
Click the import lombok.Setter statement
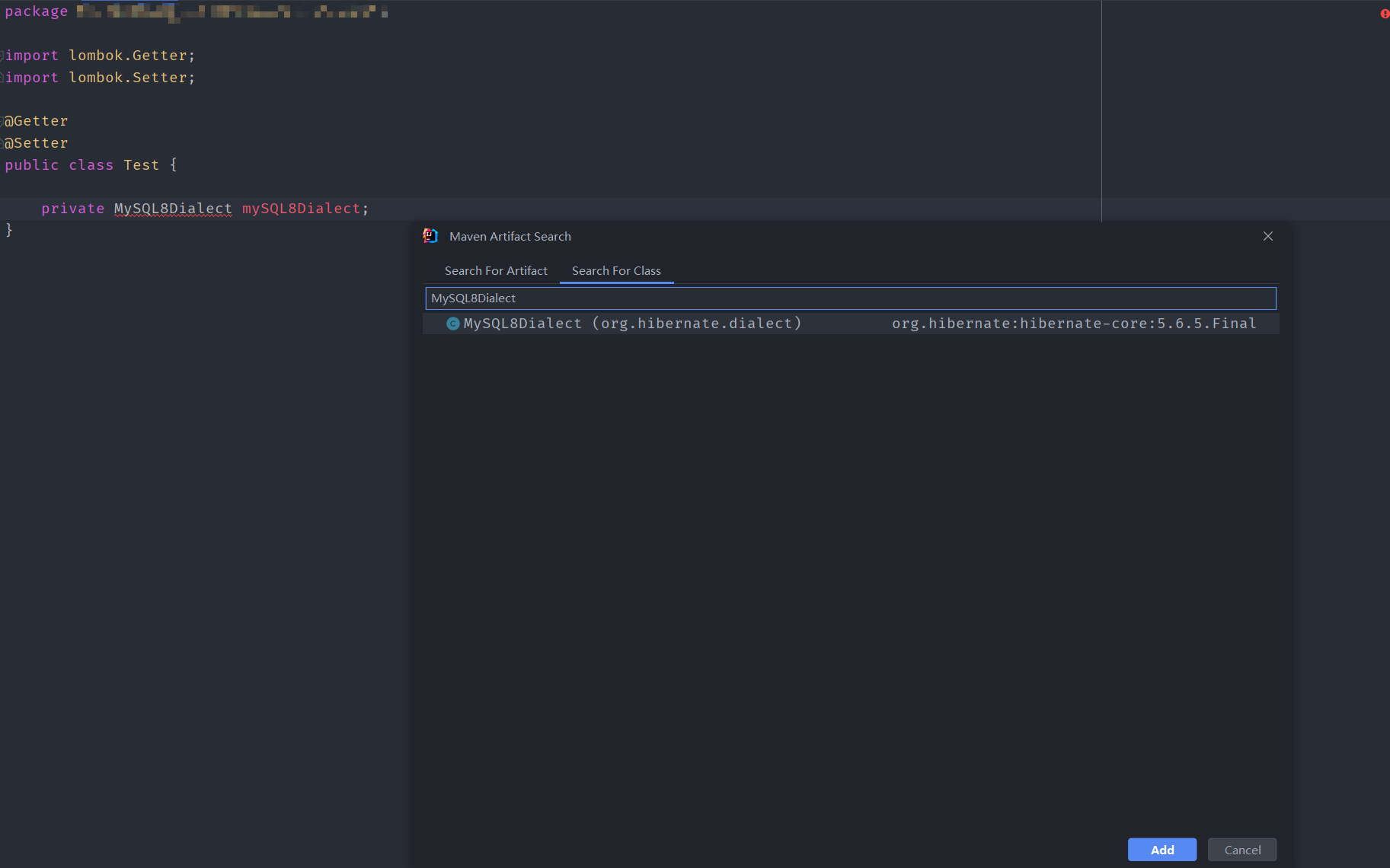(x=99, y=77)
